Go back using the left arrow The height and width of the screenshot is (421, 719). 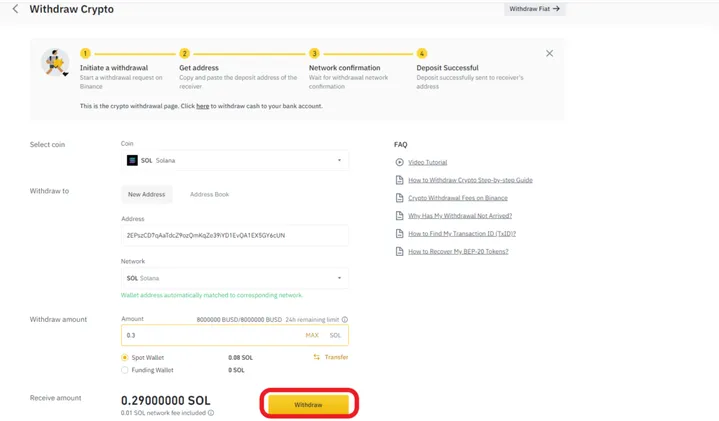click(16, 9)
